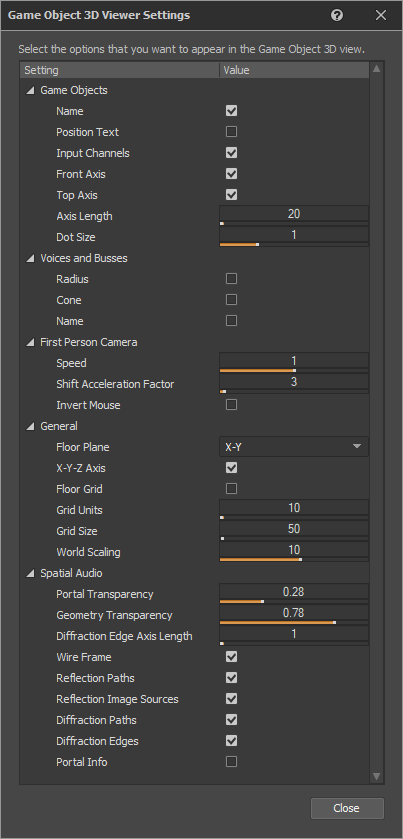This screenshot has width=403, height=839.
Task: Collapse the First Person Camera section
Action: point(31,342)
